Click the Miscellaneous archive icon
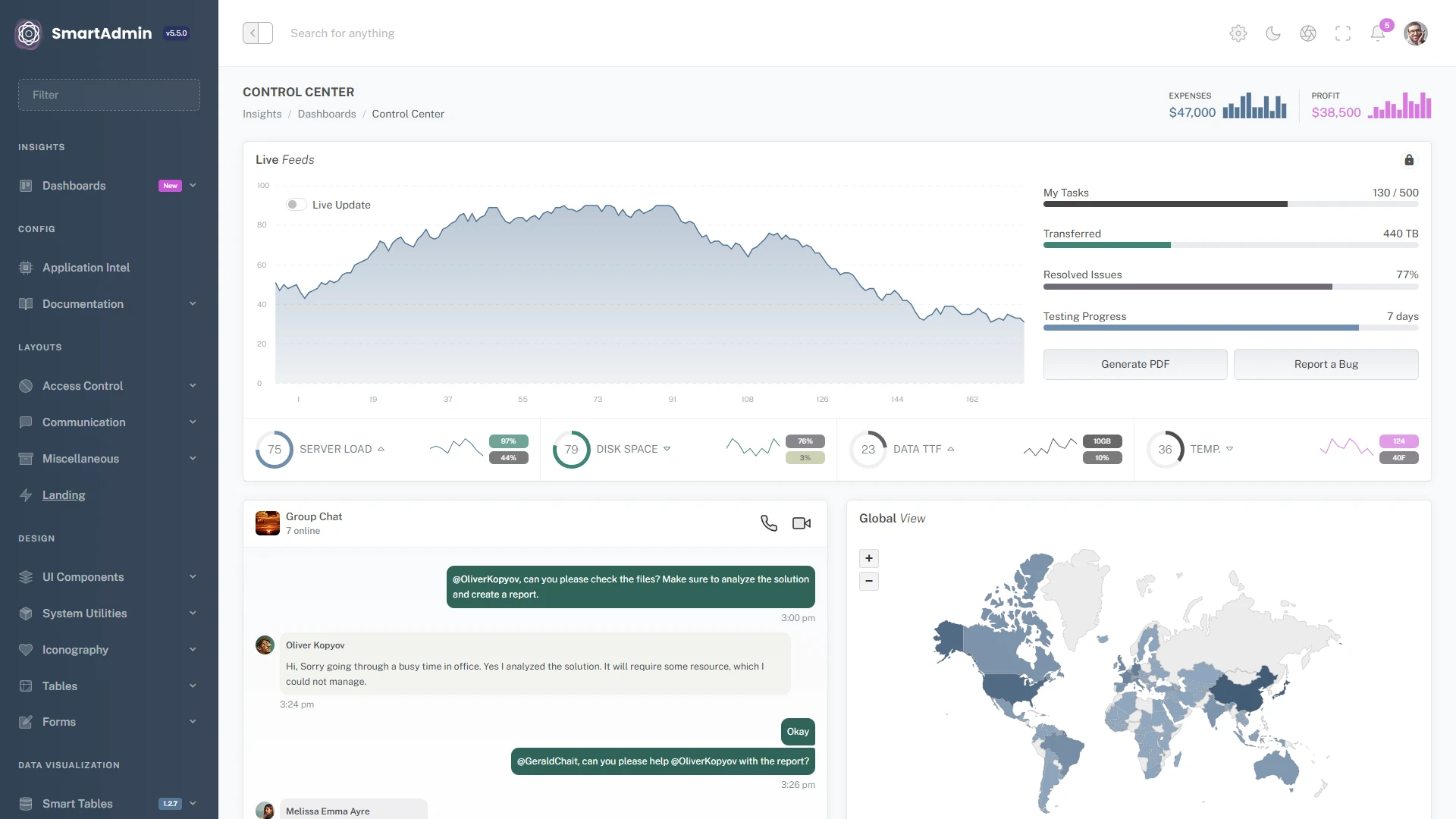The image size is (1456, 819). click(26, 459)
